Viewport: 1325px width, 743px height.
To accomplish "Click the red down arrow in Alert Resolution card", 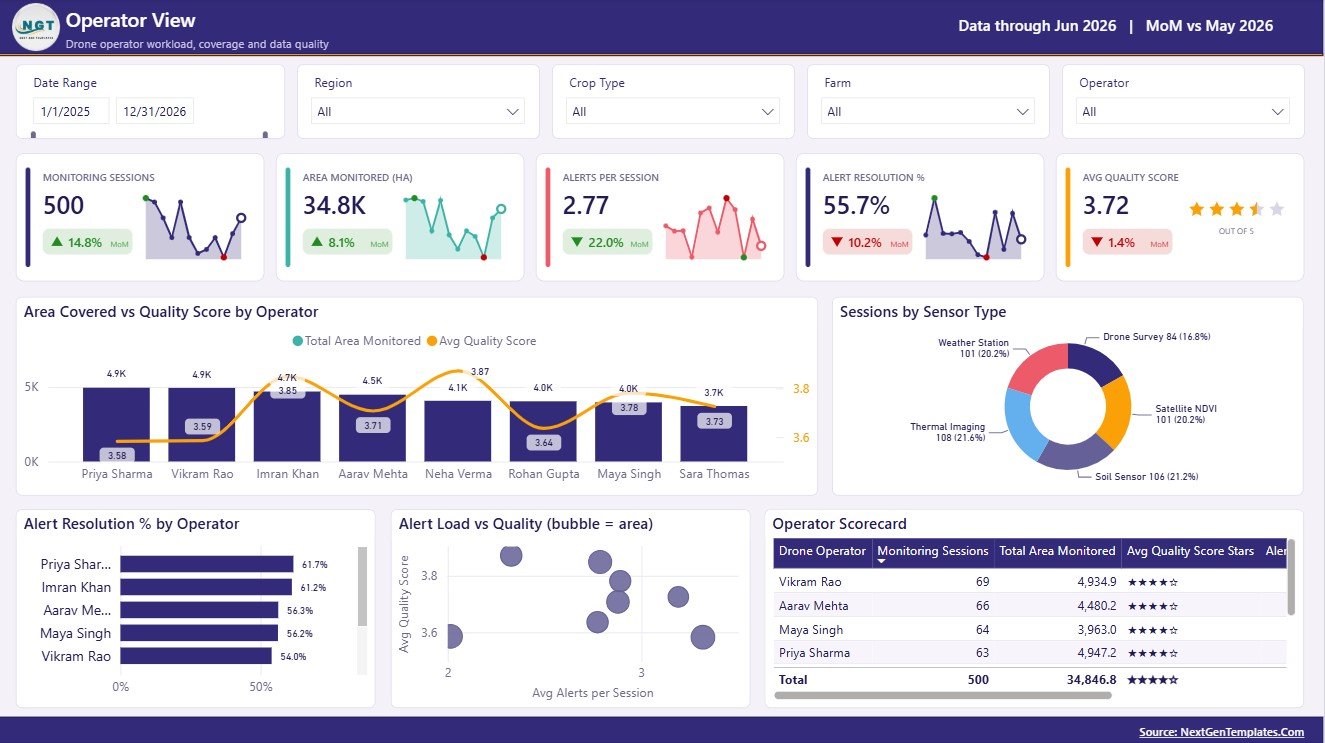I will coord(837,242).
